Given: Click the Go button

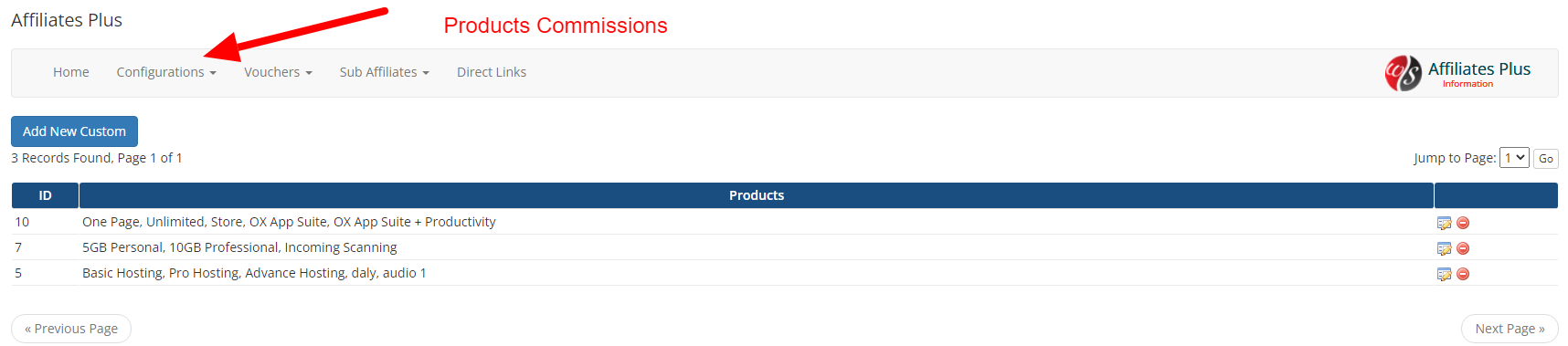Looking at the screenshot, I should pos(1545,159).
